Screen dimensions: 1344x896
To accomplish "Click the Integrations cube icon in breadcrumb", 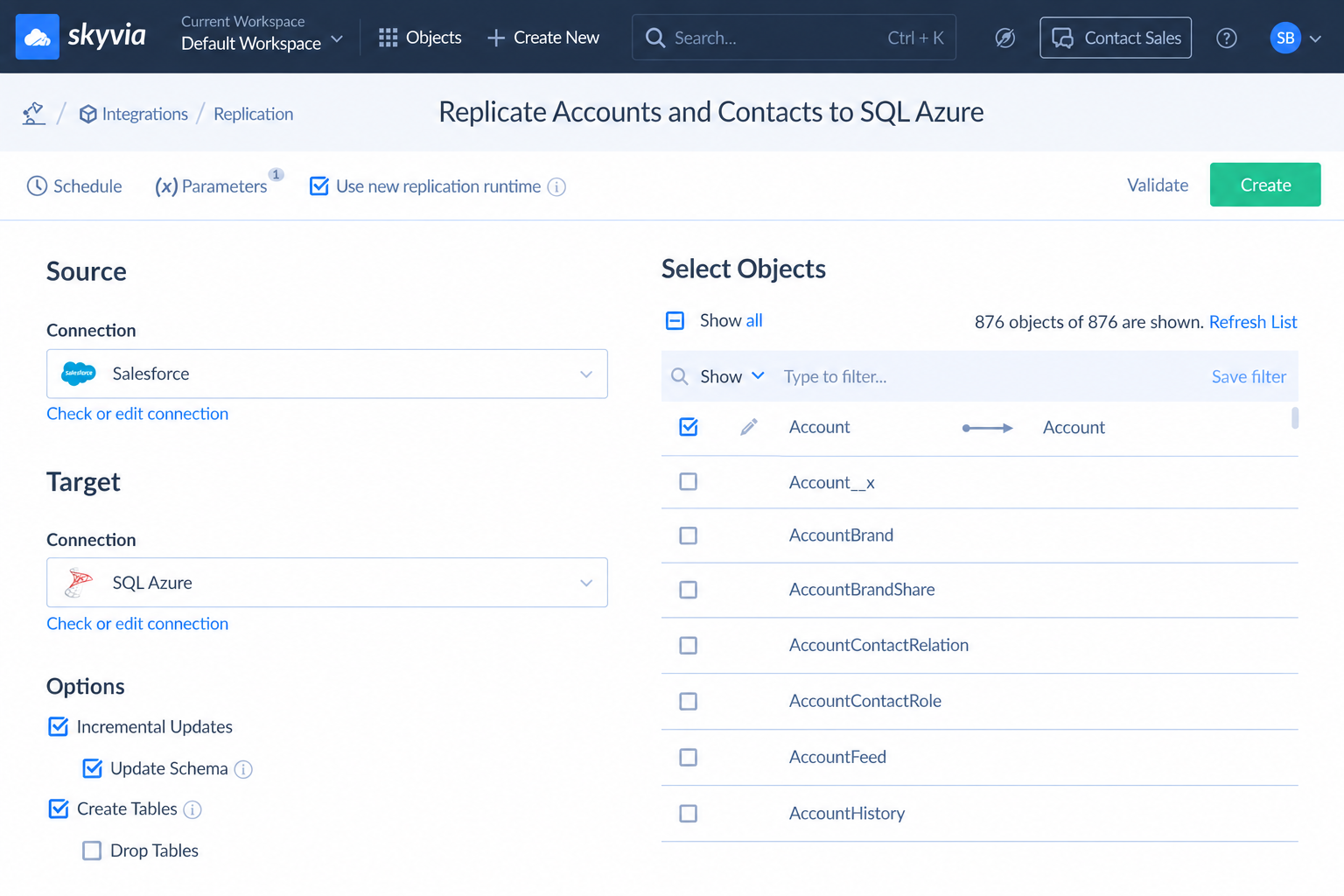I will [x=87, y=114].
